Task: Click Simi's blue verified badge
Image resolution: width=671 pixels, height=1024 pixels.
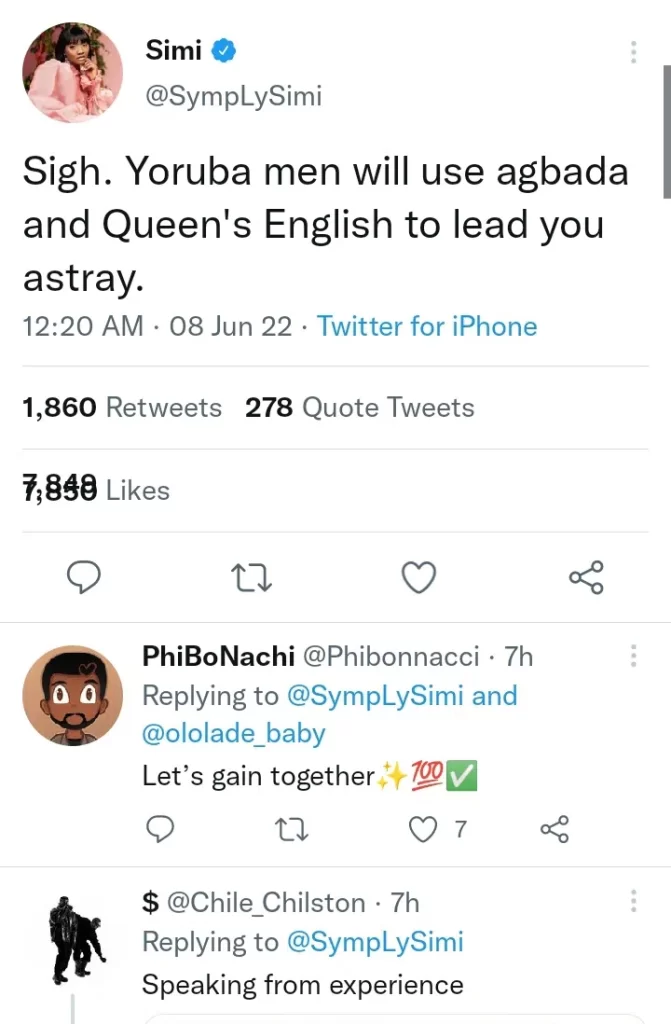Action: [225, 51]
